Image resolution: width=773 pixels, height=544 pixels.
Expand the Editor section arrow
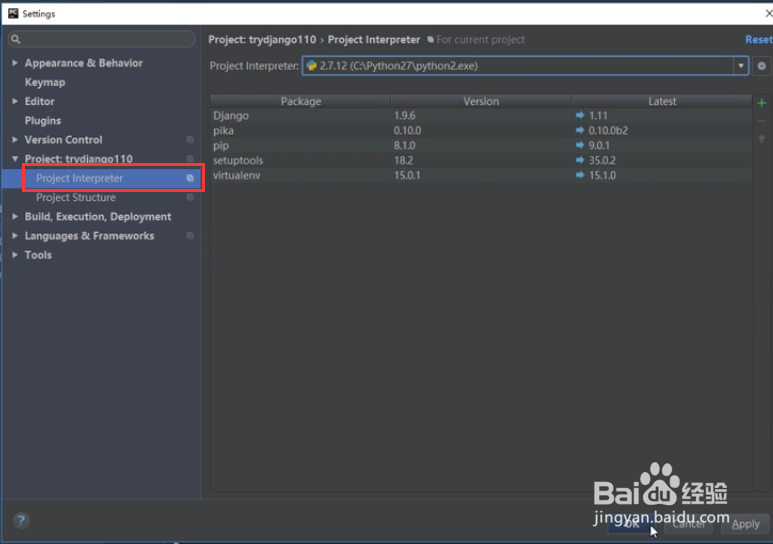[x=15, y=101]
